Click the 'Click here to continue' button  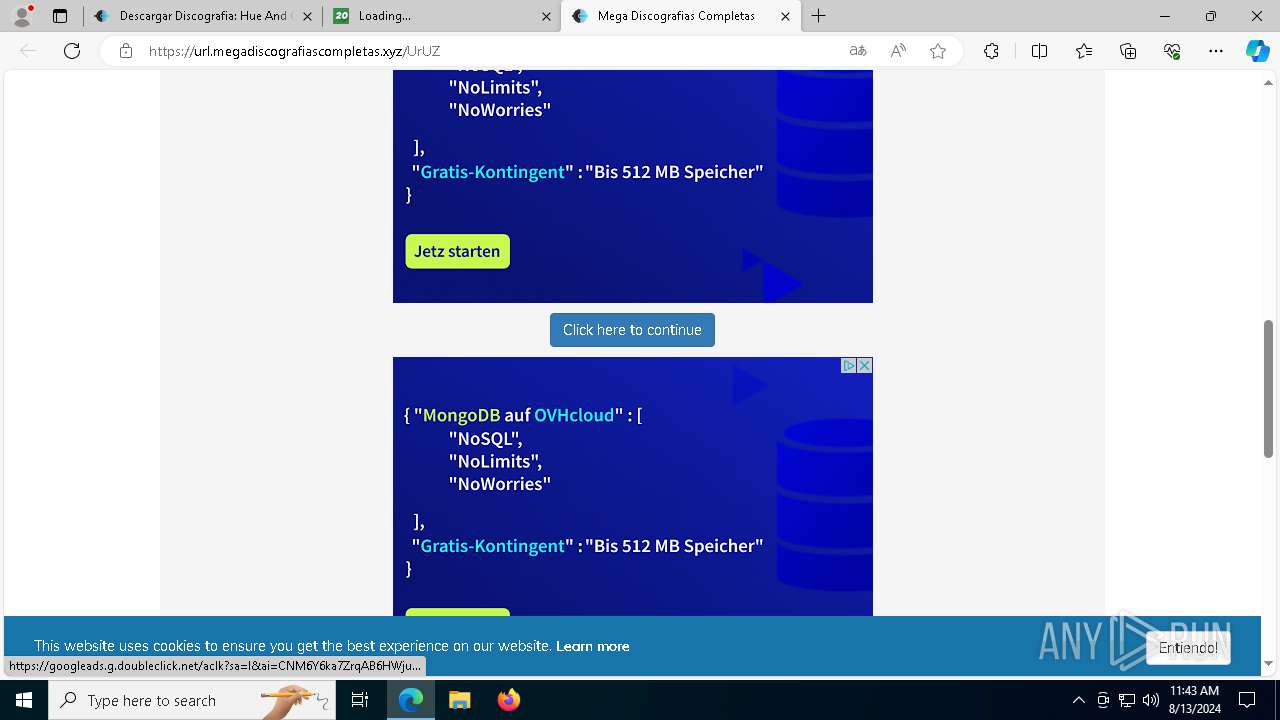(632, 330)
